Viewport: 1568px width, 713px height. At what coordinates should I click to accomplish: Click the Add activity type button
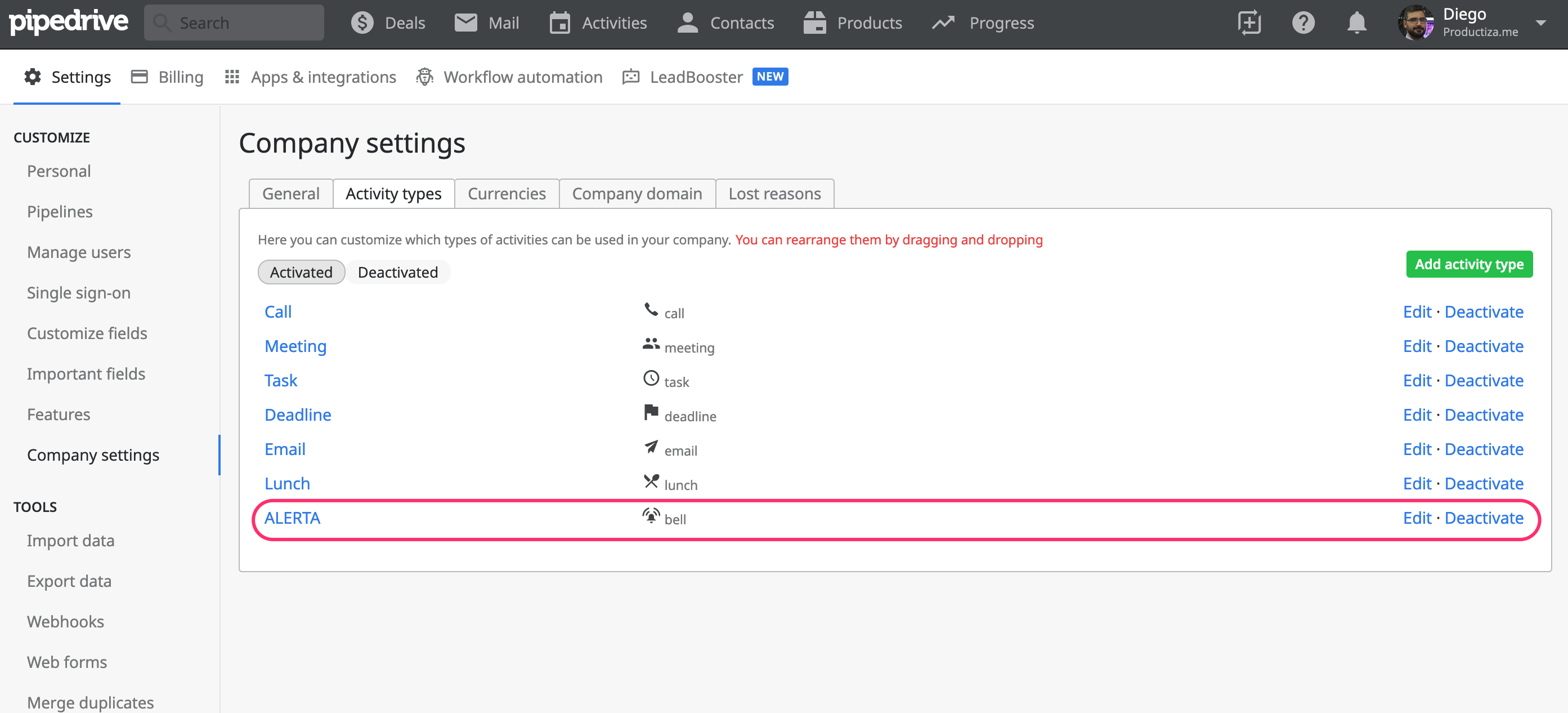1469,264
